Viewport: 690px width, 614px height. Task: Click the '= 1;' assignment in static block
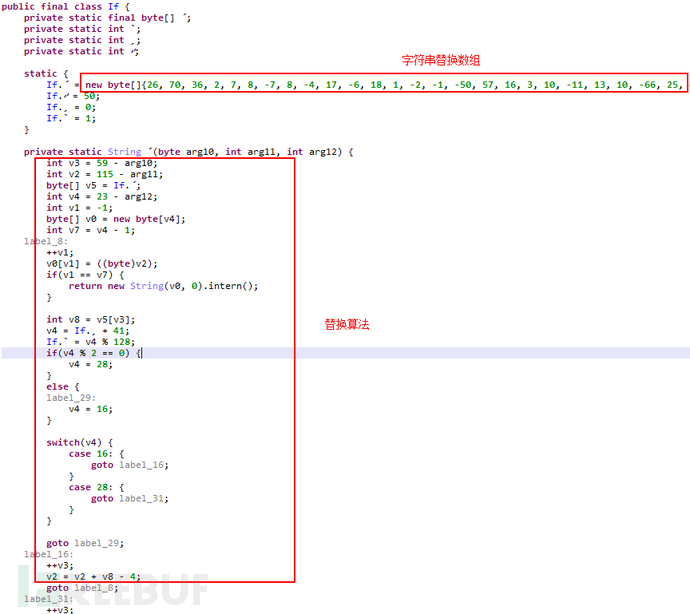tap(84, 118)
